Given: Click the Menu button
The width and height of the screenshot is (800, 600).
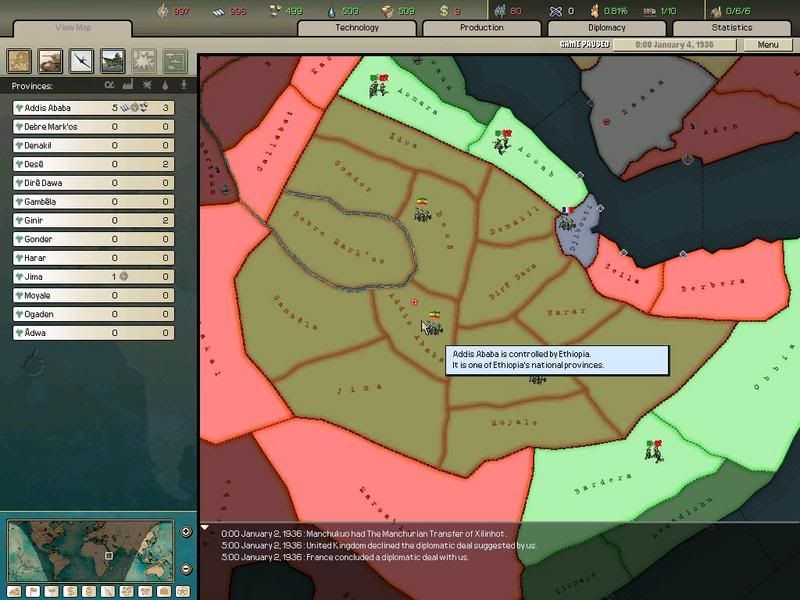Looking at the screenshot, I should [767, 45].
